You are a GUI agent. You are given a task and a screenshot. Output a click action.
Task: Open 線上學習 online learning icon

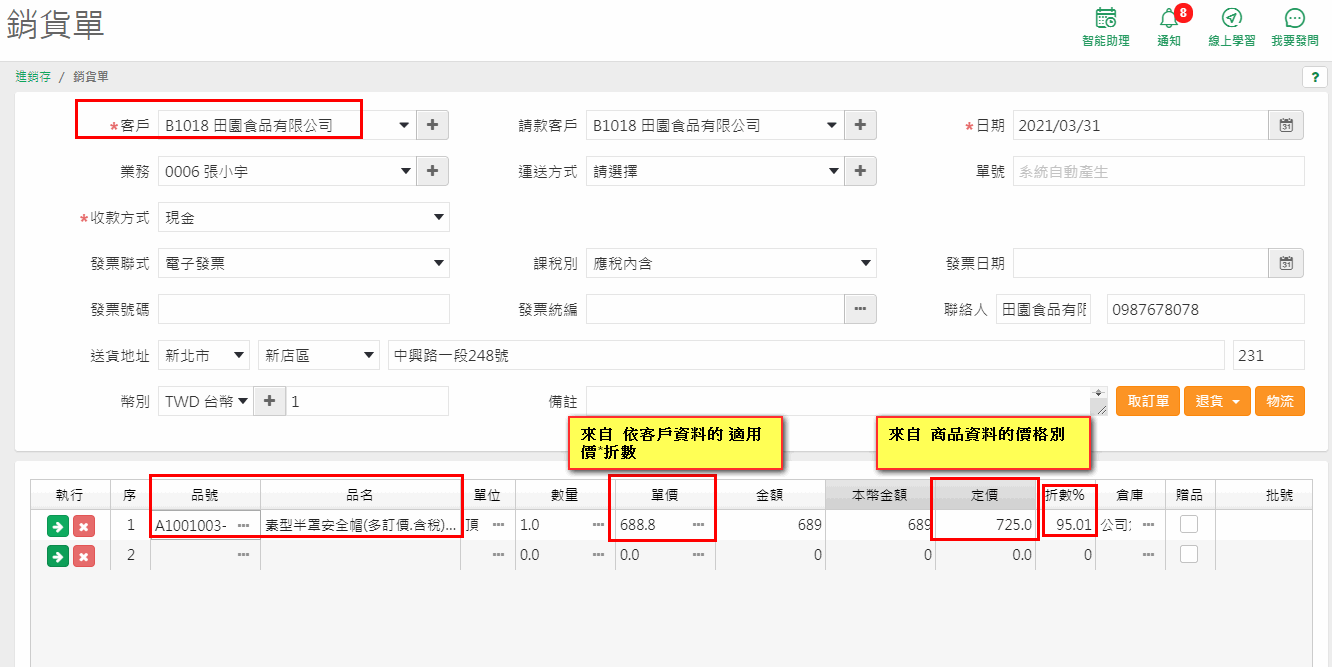coord(1232,26)
